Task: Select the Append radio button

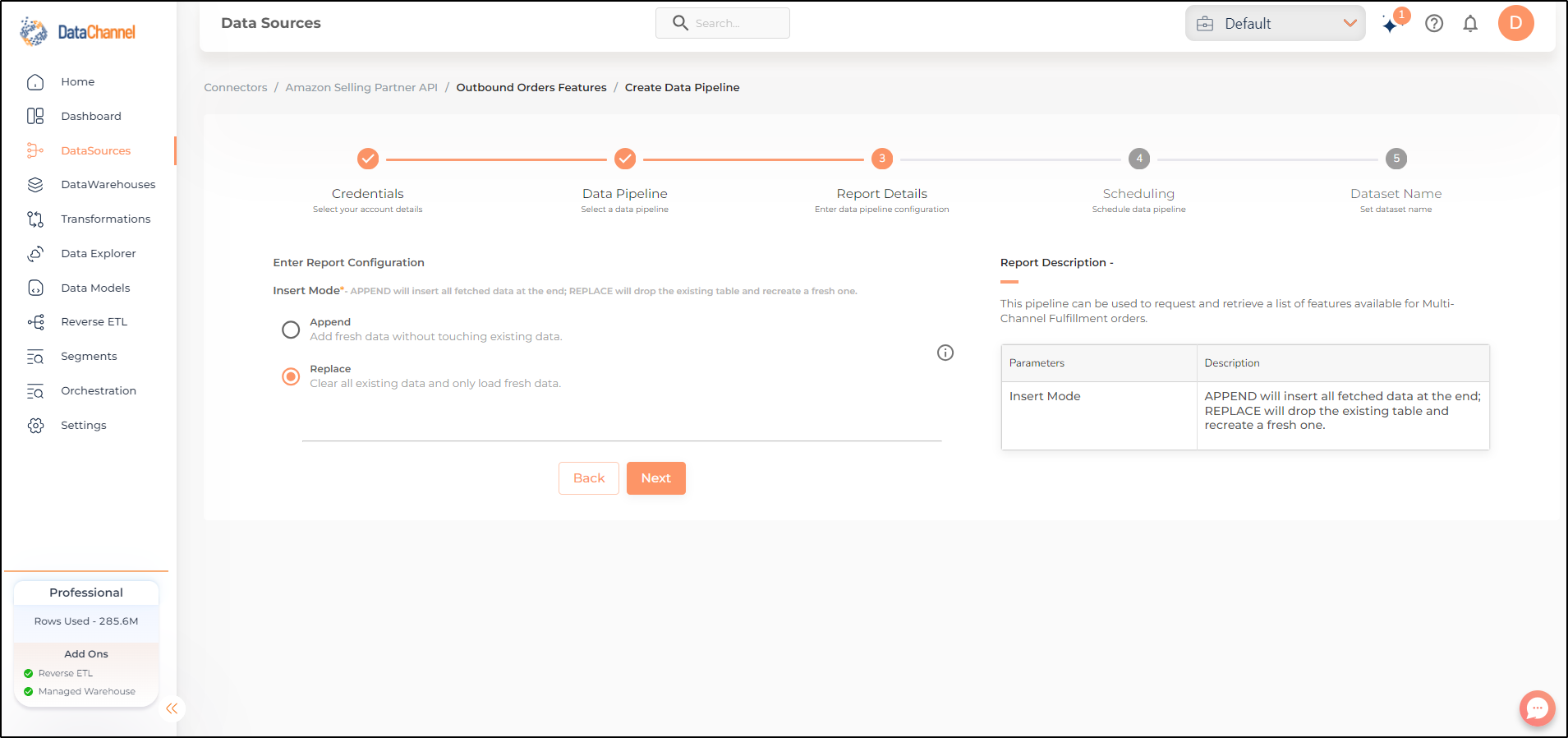Action: (x=291, y=330)
